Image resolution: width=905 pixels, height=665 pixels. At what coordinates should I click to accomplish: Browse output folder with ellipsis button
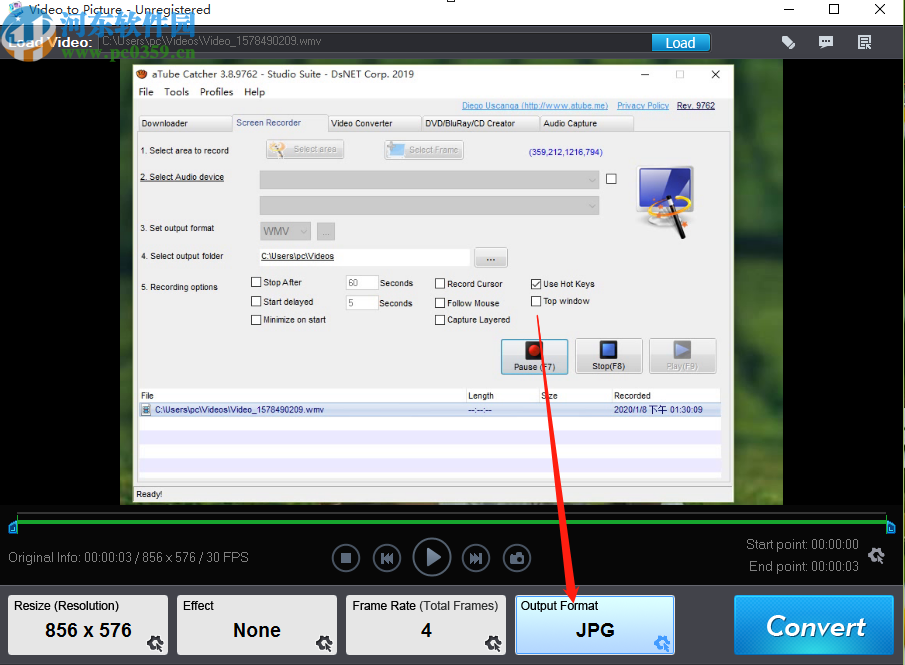(x=491, y=257)
